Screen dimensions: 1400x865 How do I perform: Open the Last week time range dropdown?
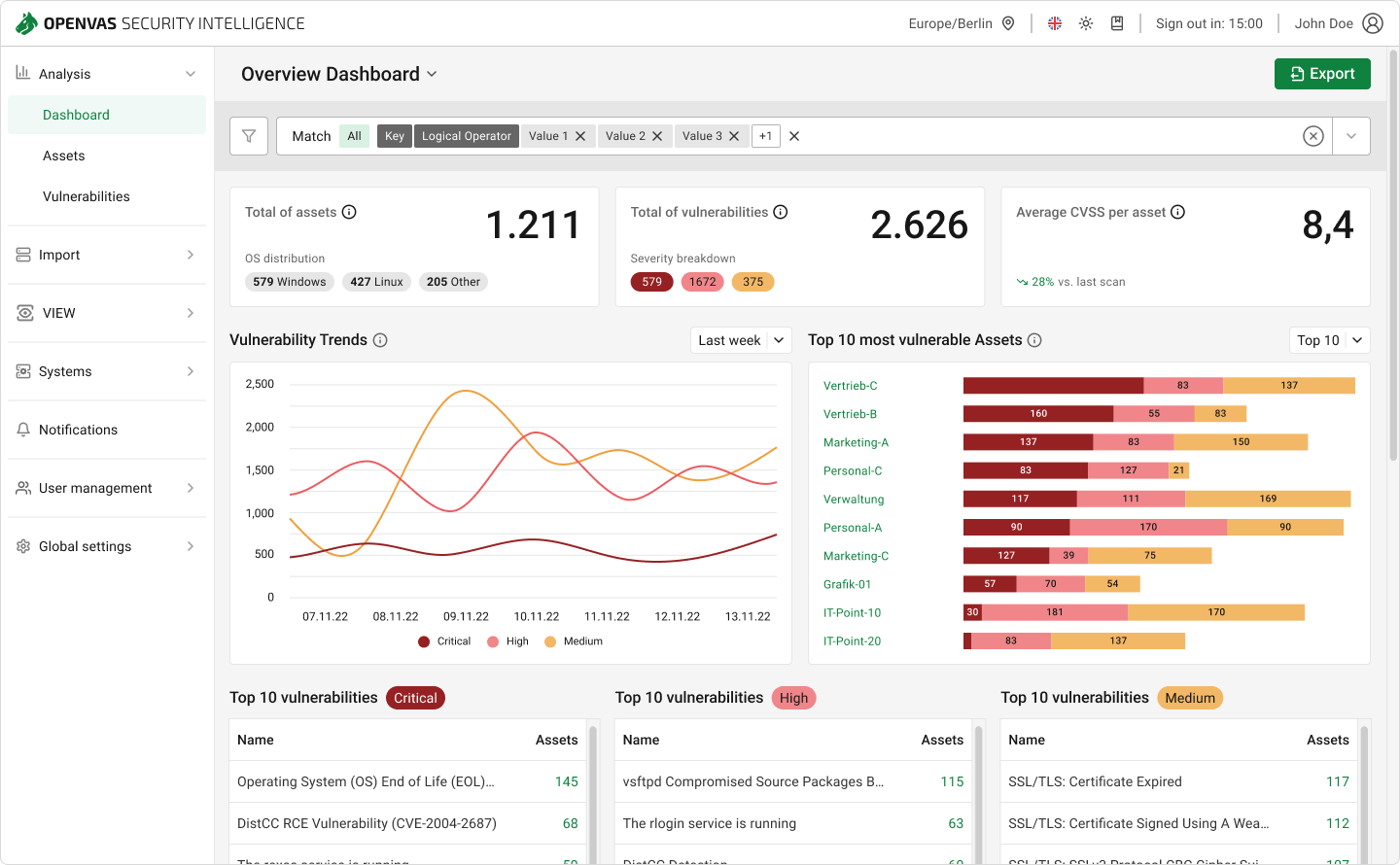741,340
